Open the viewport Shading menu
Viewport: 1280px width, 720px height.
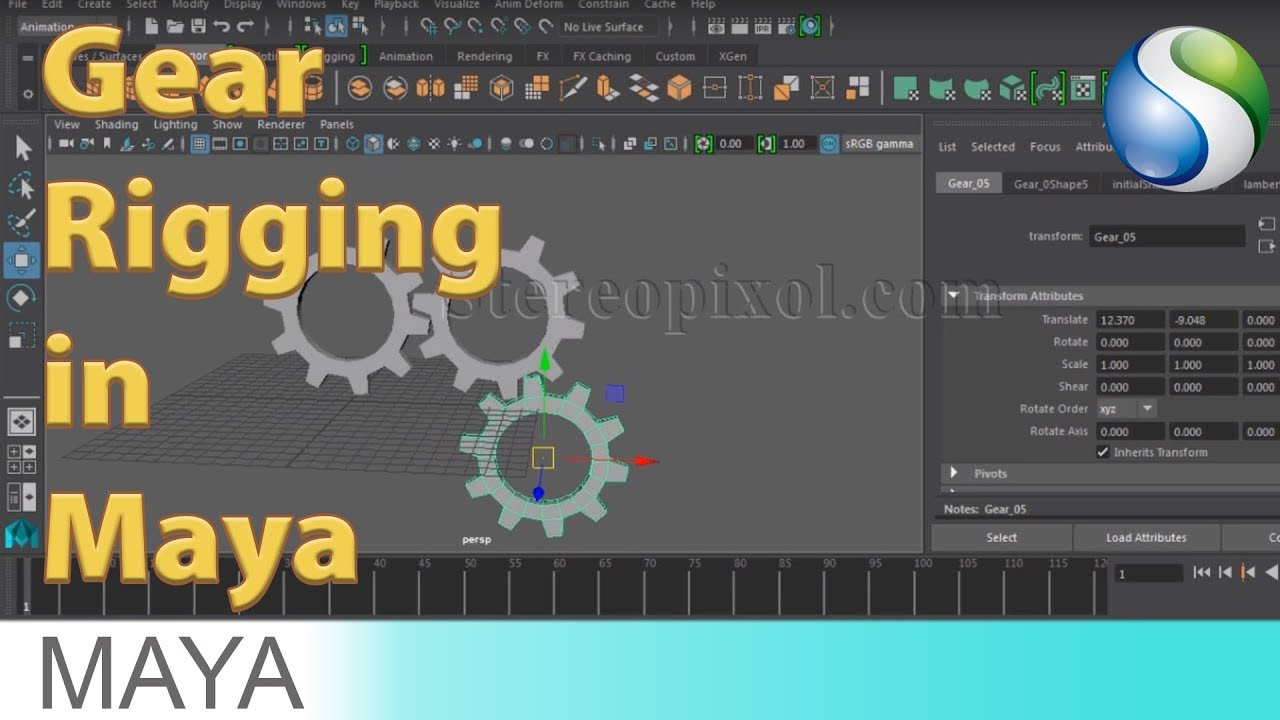(x=116, y=125)
